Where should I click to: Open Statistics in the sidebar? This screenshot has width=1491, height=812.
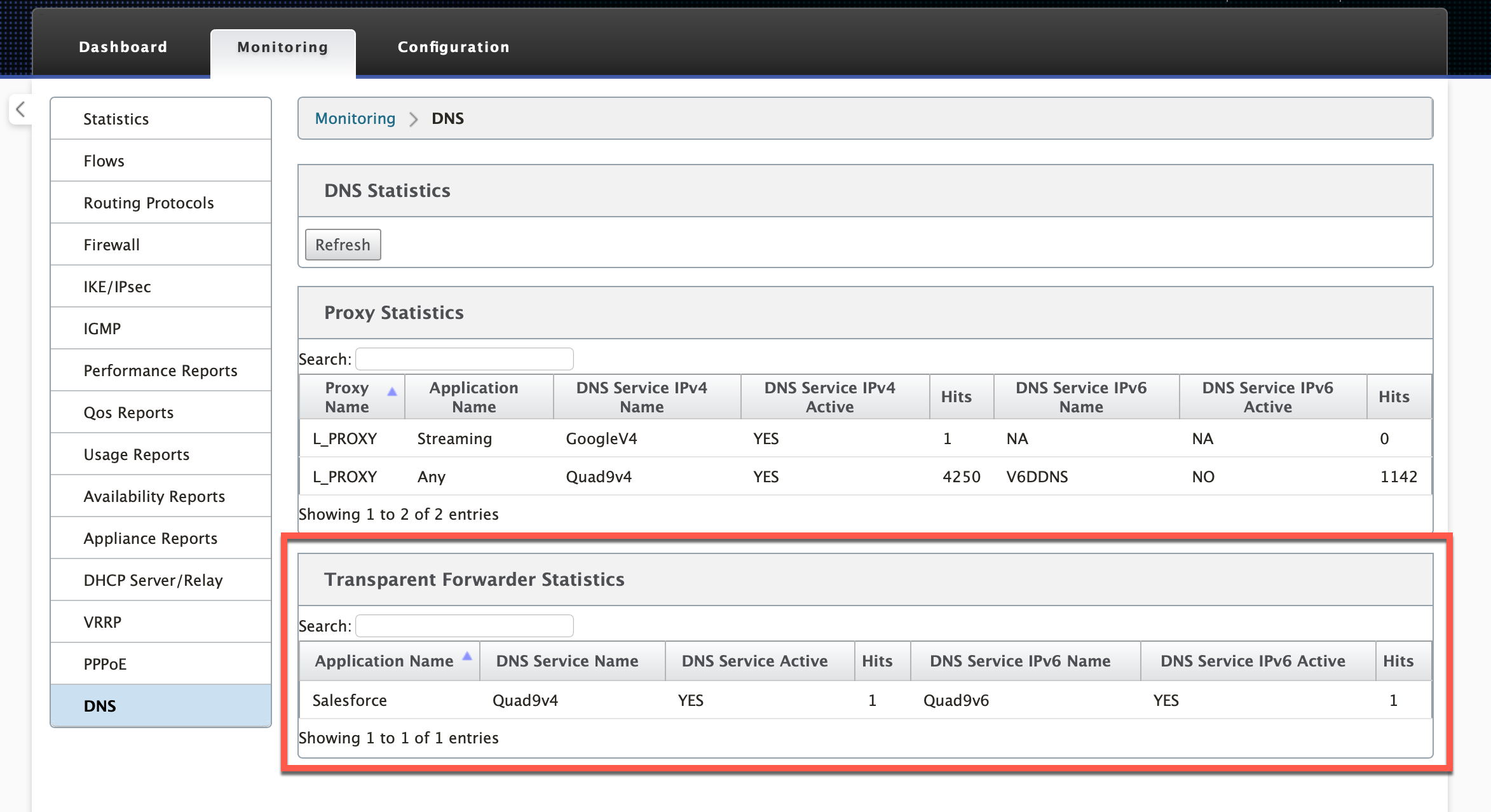coord(161,119)
